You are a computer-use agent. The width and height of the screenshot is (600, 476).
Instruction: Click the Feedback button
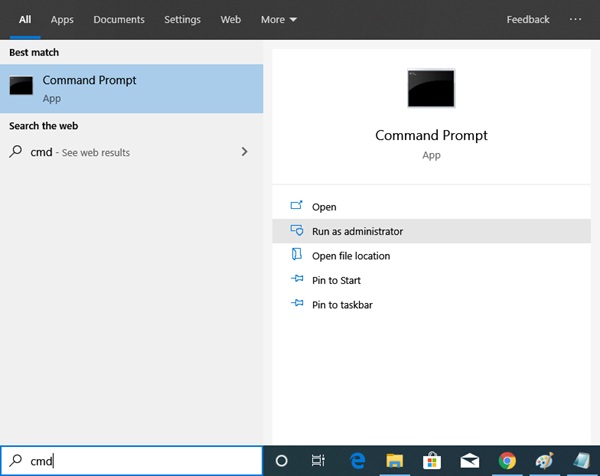[528, 19]
